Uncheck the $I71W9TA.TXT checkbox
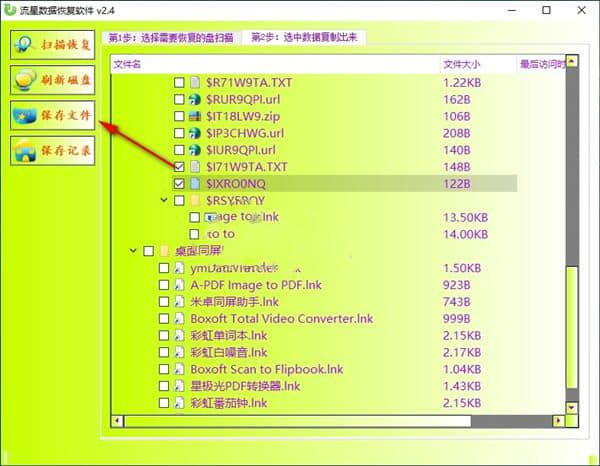The height and width of the screenshot is (466, 600). [x=179, y=167]
